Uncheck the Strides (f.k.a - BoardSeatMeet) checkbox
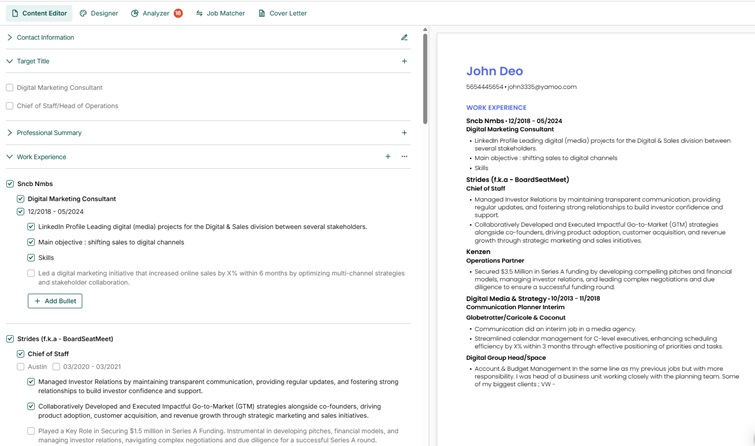The height and width of the screenshot is (446, 755). coord(10,339)
